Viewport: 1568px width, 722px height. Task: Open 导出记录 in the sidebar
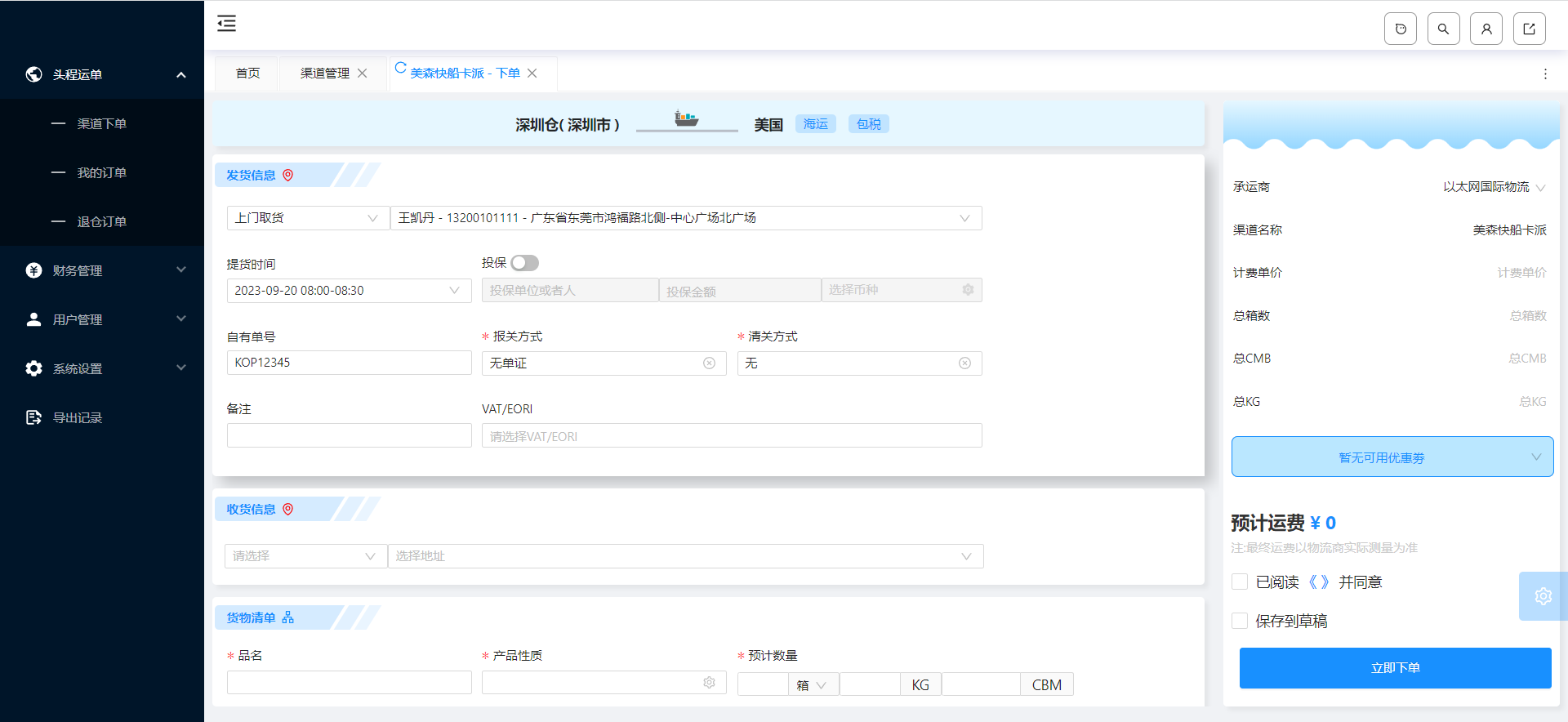point(102,417)
